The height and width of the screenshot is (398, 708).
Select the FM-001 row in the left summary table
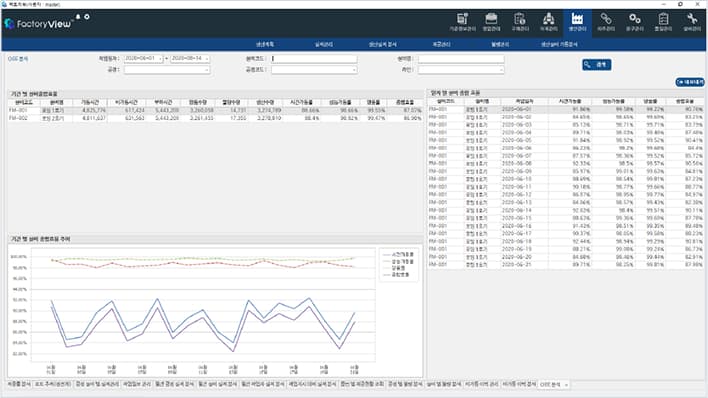(215, 110)
